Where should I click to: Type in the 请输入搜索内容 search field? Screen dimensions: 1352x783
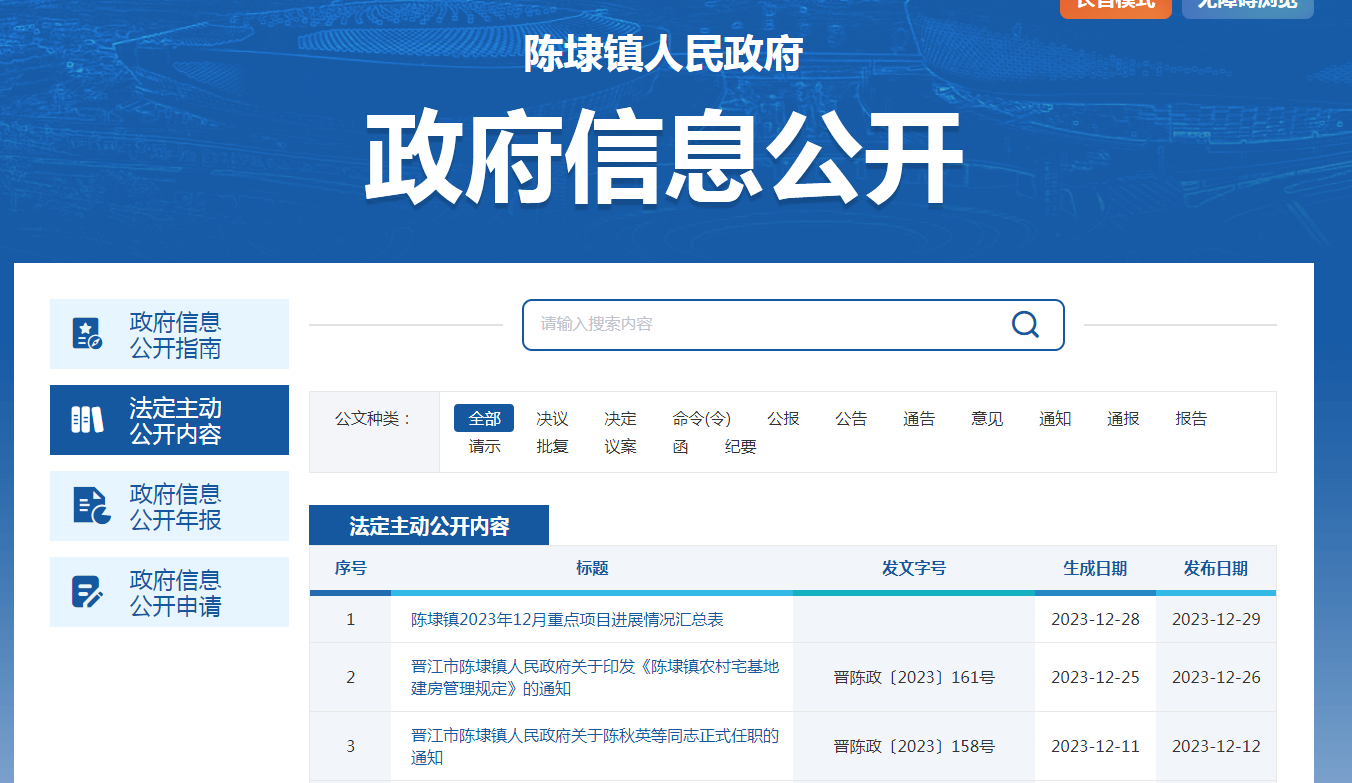[x=760, y=324]
